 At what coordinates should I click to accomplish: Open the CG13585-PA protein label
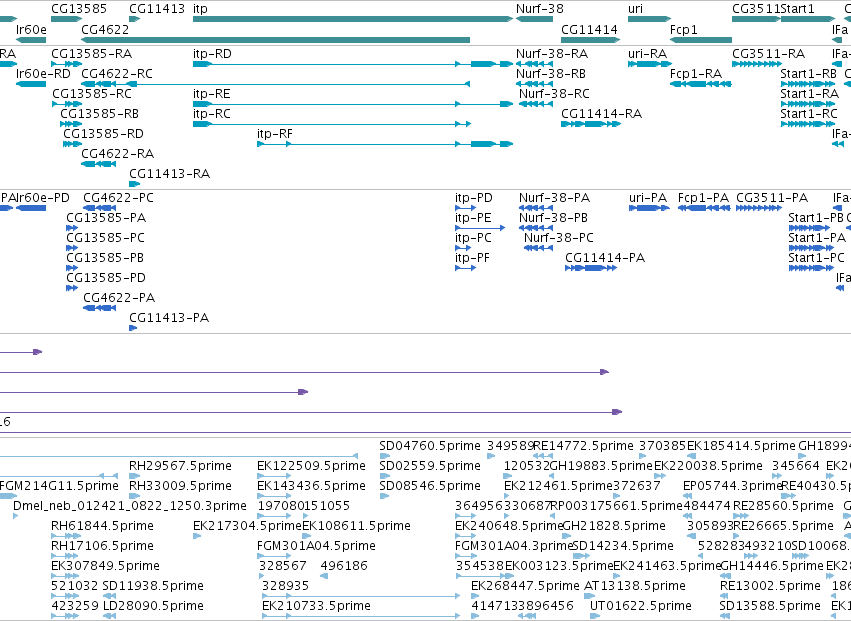(x=106, y=218)
